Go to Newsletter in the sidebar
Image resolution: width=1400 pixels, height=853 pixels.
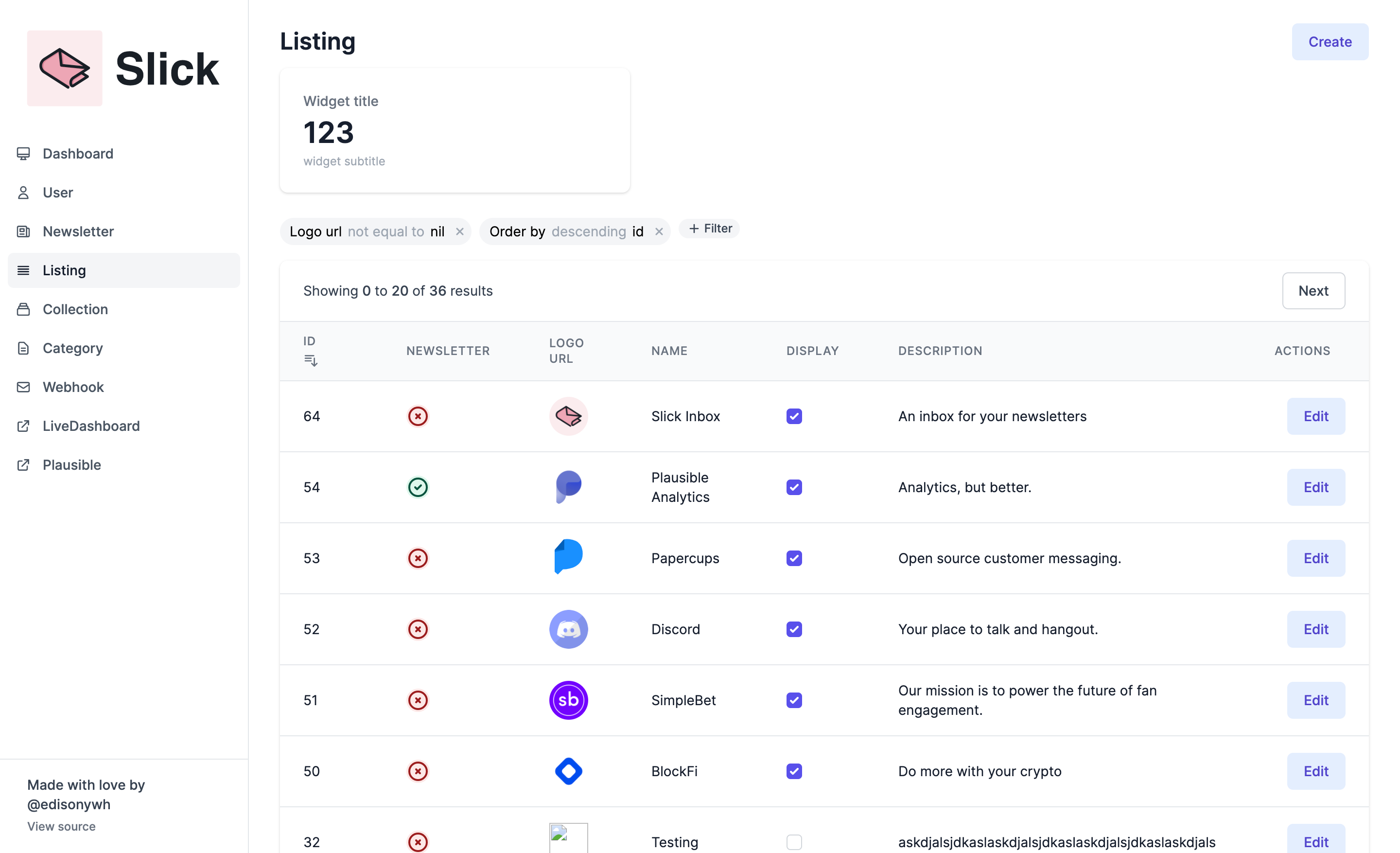(x=78, y=231)
